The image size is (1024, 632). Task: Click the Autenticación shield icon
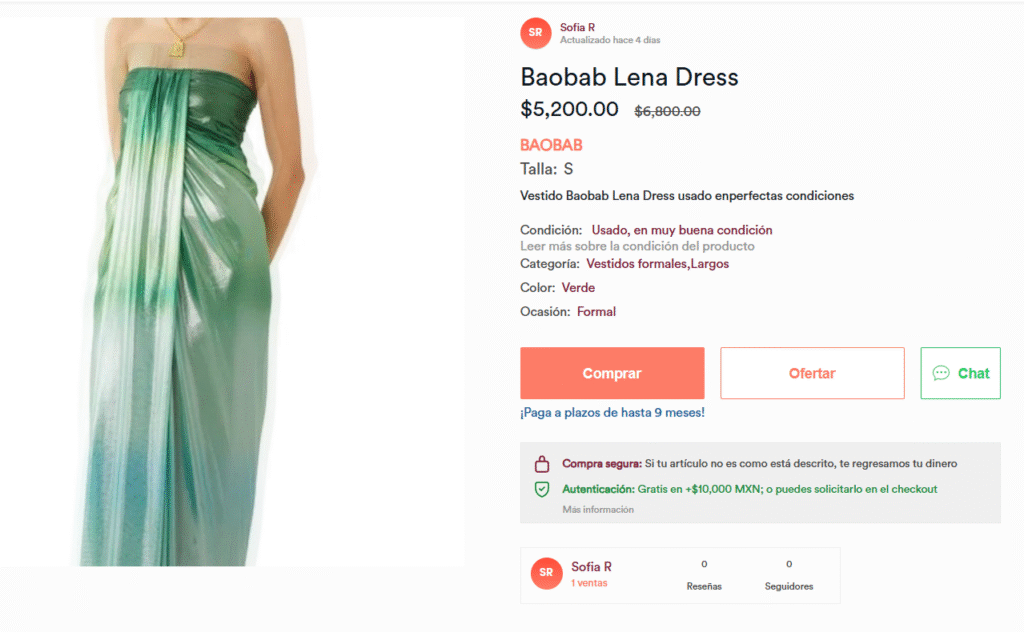pos(542,489)
